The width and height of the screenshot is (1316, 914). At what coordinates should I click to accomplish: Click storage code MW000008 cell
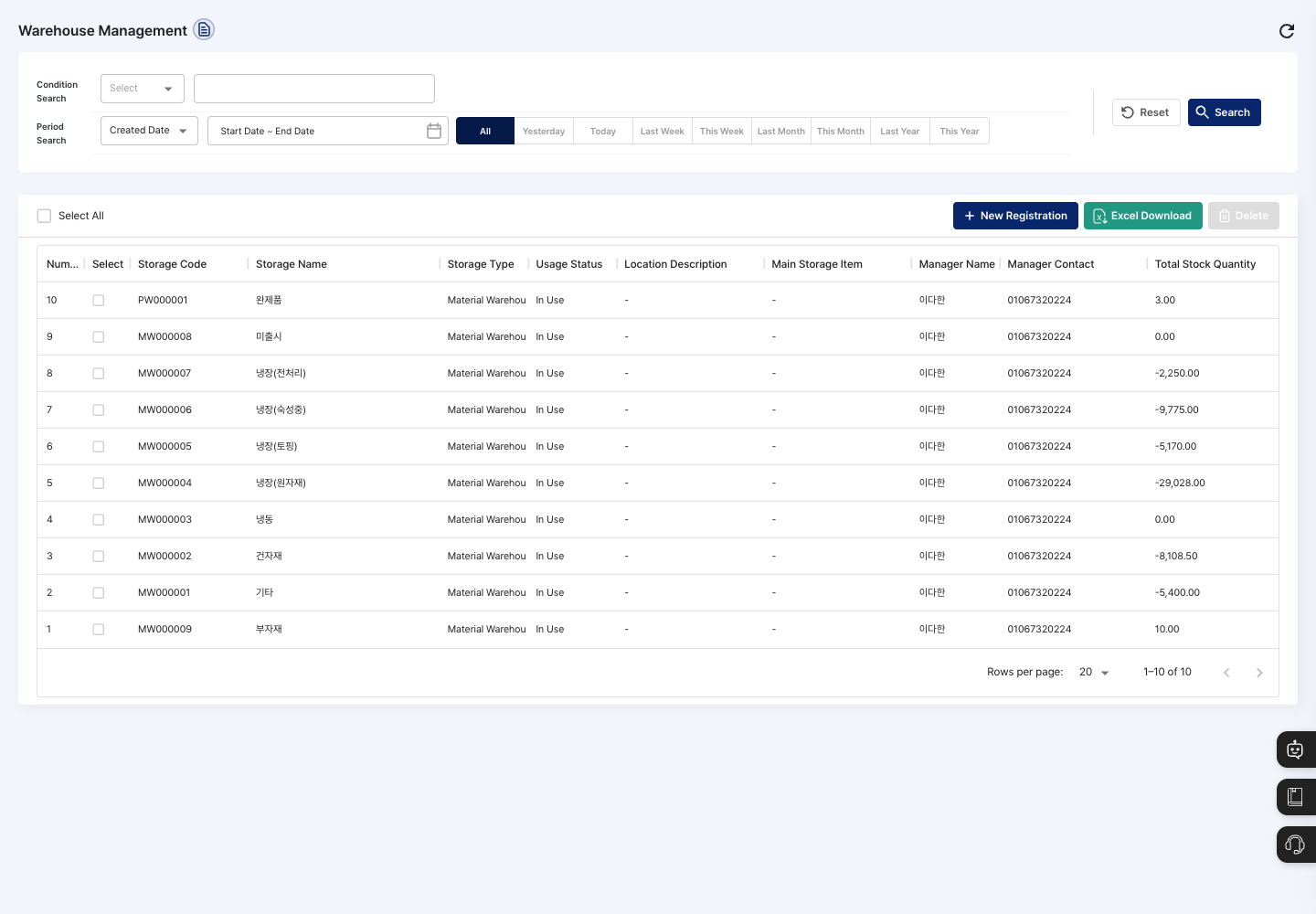click(x=164, y=337)
